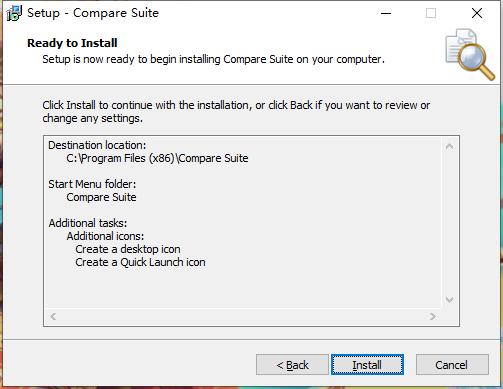Image resolution: width=503 pixels, height=389 pixels.
Task: Click the destination path C:\Program Files (x86)\Compare Suite
Action: pos(157,158)
